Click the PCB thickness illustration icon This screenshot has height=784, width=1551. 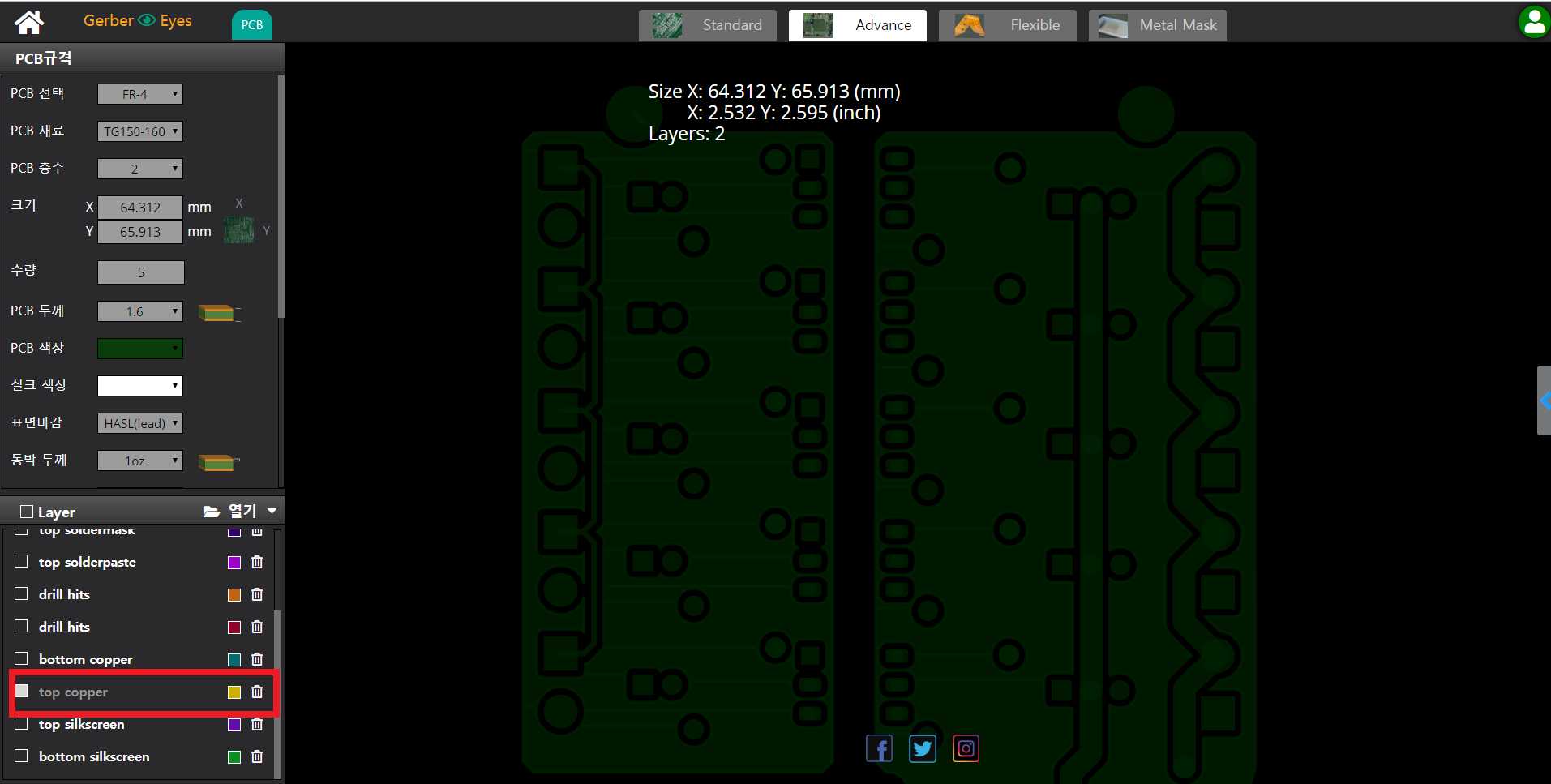point(219,312)
